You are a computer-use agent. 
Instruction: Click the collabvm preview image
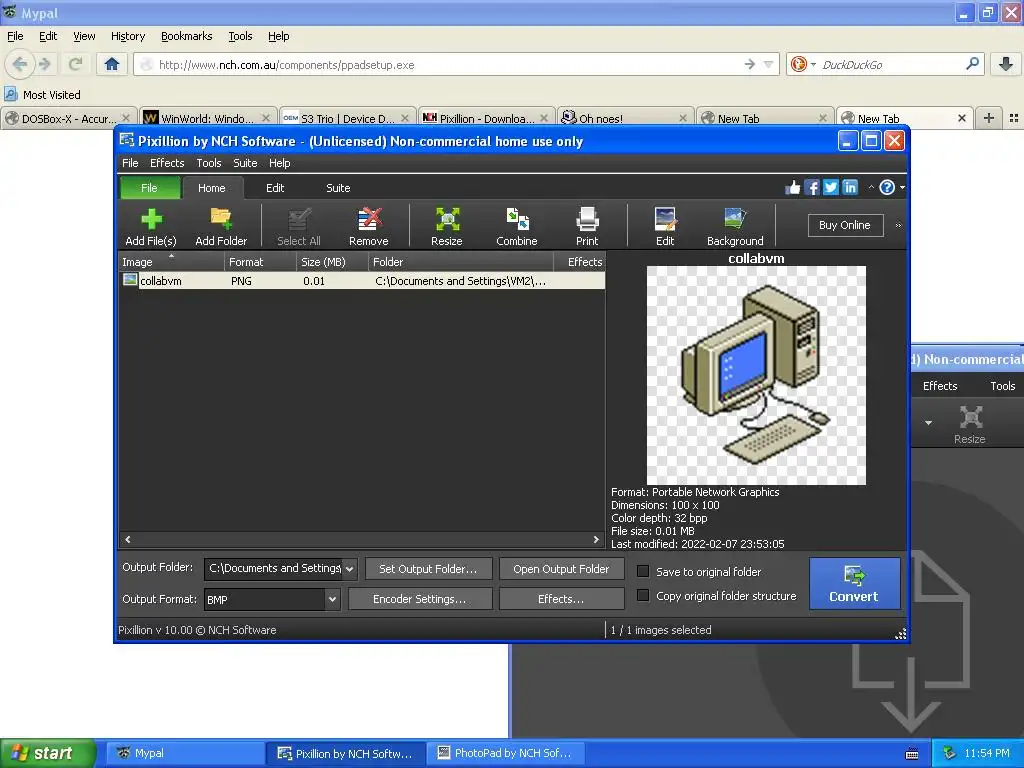click(756, 375)
